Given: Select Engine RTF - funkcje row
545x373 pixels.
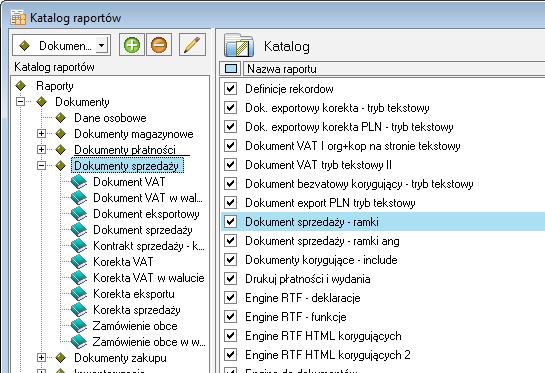Looking at the screenshot, I should [x=382, y=317].
